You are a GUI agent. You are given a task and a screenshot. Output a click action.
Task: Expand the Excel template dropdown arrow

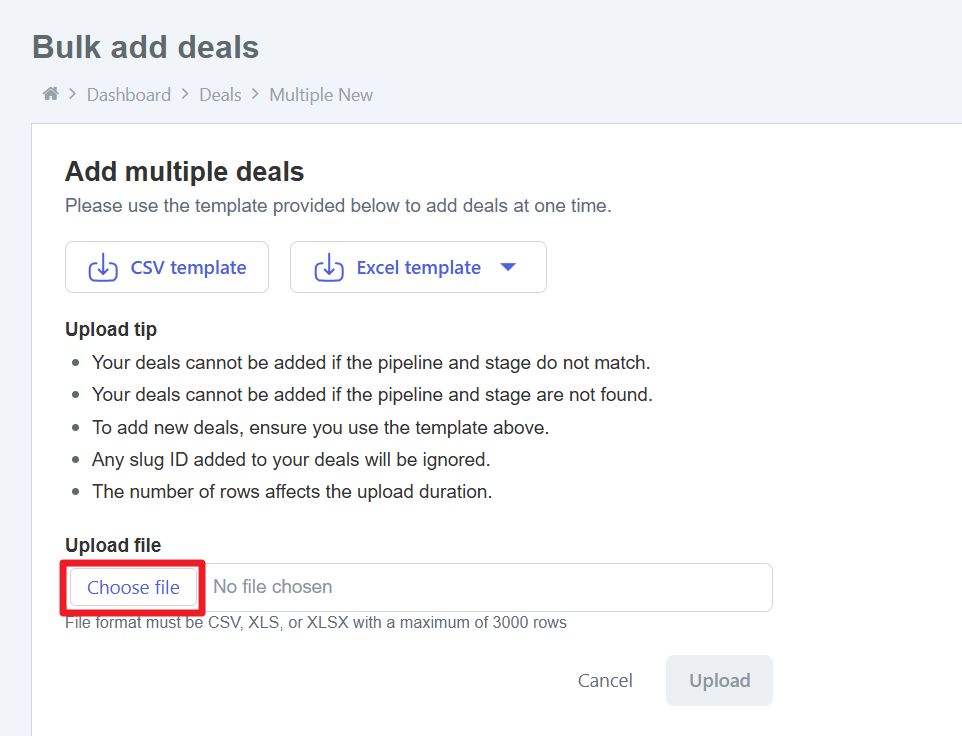click(x=507, y=267)
